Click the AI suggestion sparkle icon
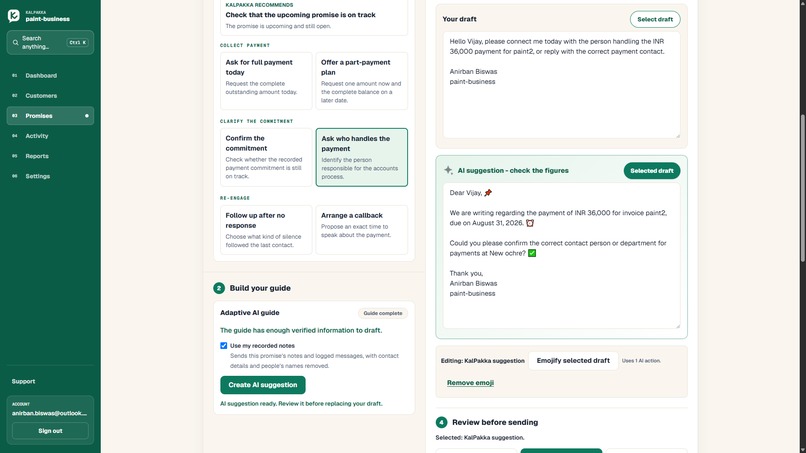Screen dimensions: 806x453 point(448,170)
